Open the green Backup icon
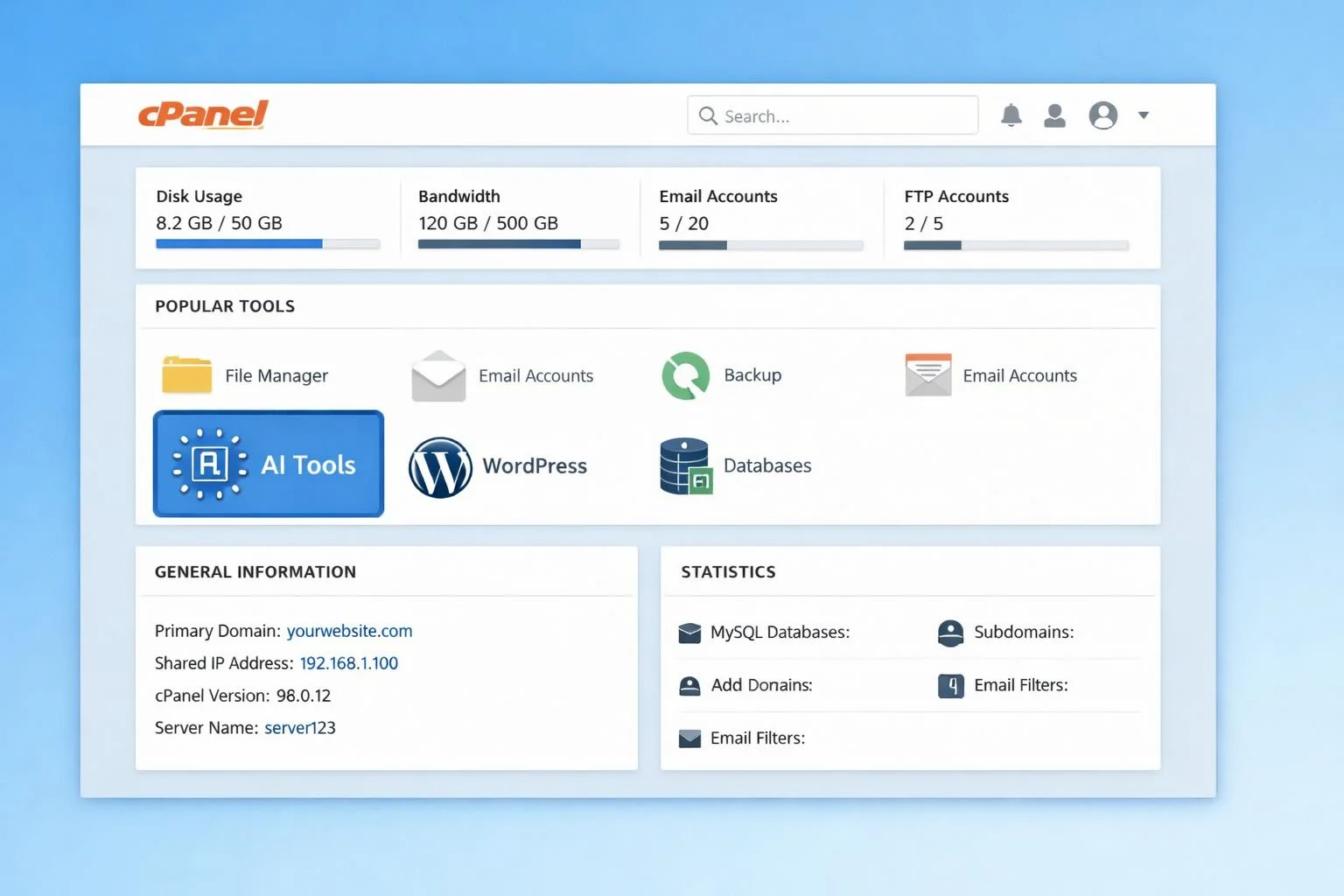This screenshot has width=1344, height=896. 686,376
